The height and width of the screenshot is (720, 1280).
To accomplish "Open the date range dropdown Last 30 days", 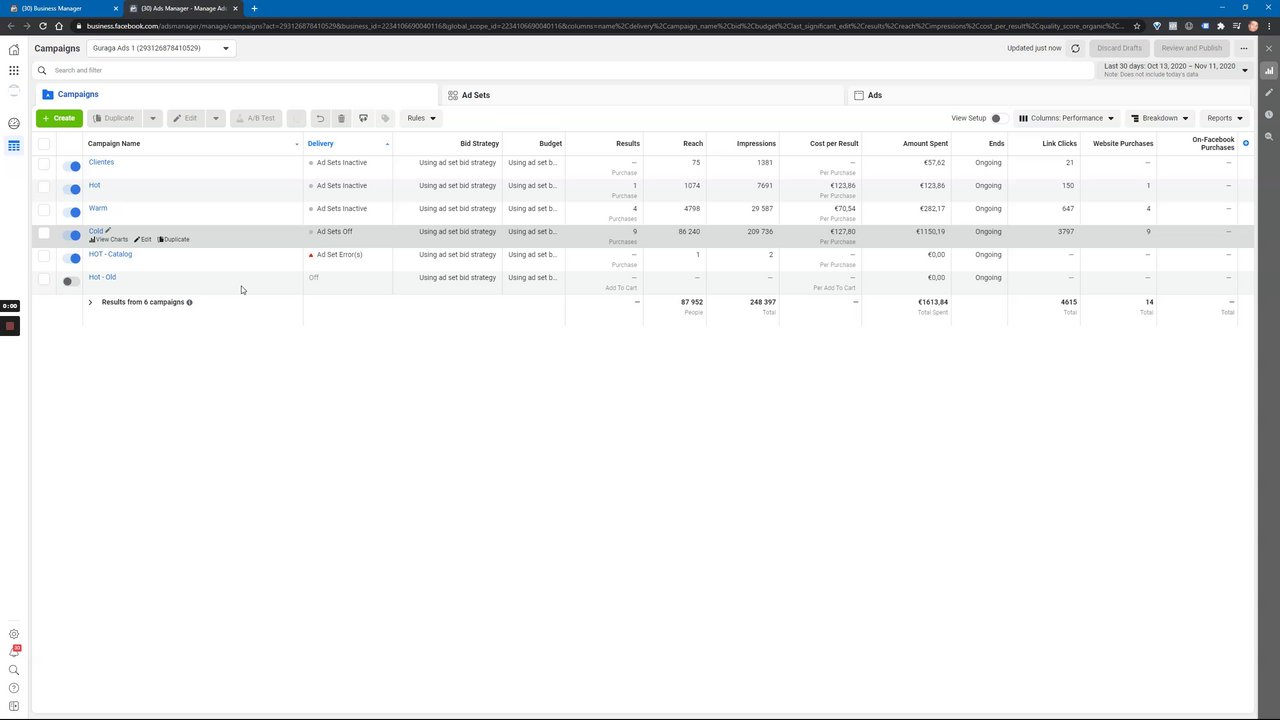I will [x=1176, y=70].
